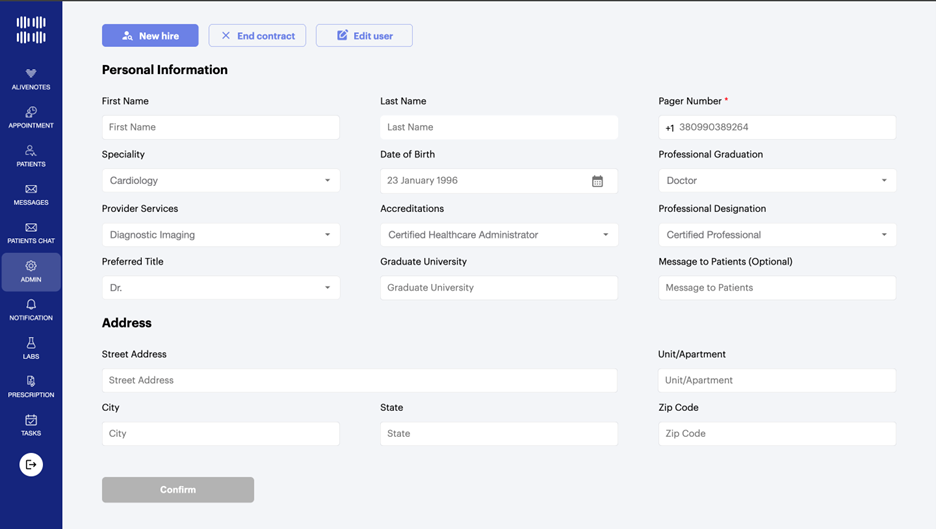Click the Edit user button

point(364,36)
